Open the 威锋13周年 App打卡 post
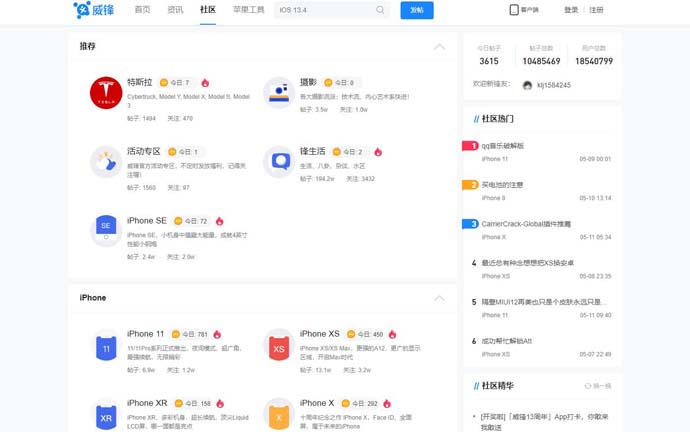 [x=544, y=421]
